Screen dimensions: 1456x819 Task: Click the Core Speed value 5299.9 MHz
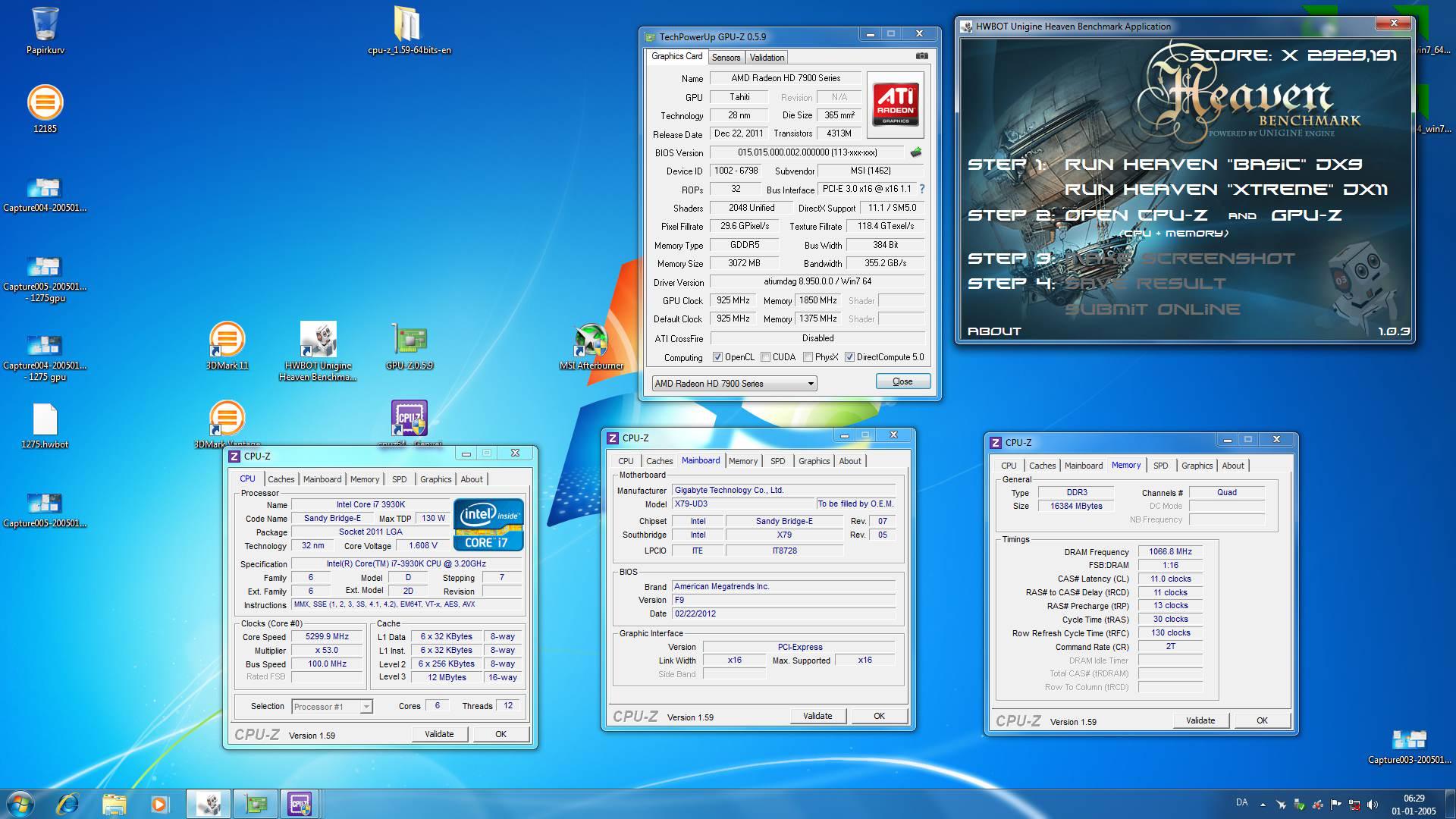point(327,637)
